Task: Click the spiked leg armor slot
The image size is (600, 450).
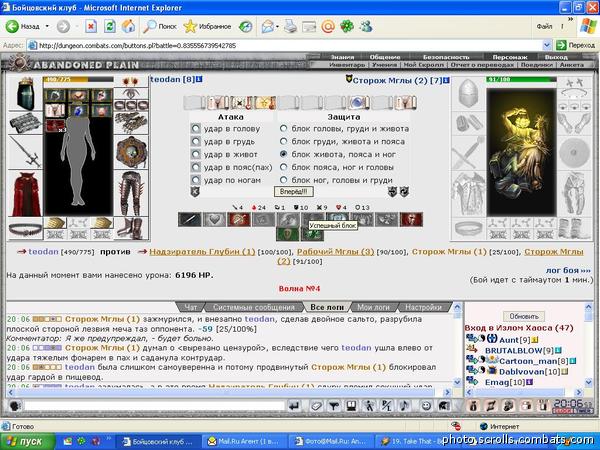Action: click(131, 193)
